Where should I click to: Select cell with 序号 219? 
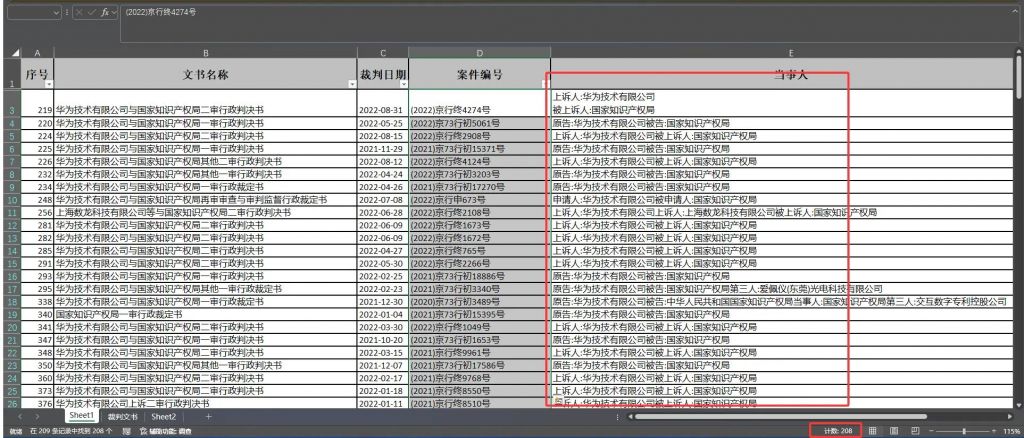tap(37, 103)
